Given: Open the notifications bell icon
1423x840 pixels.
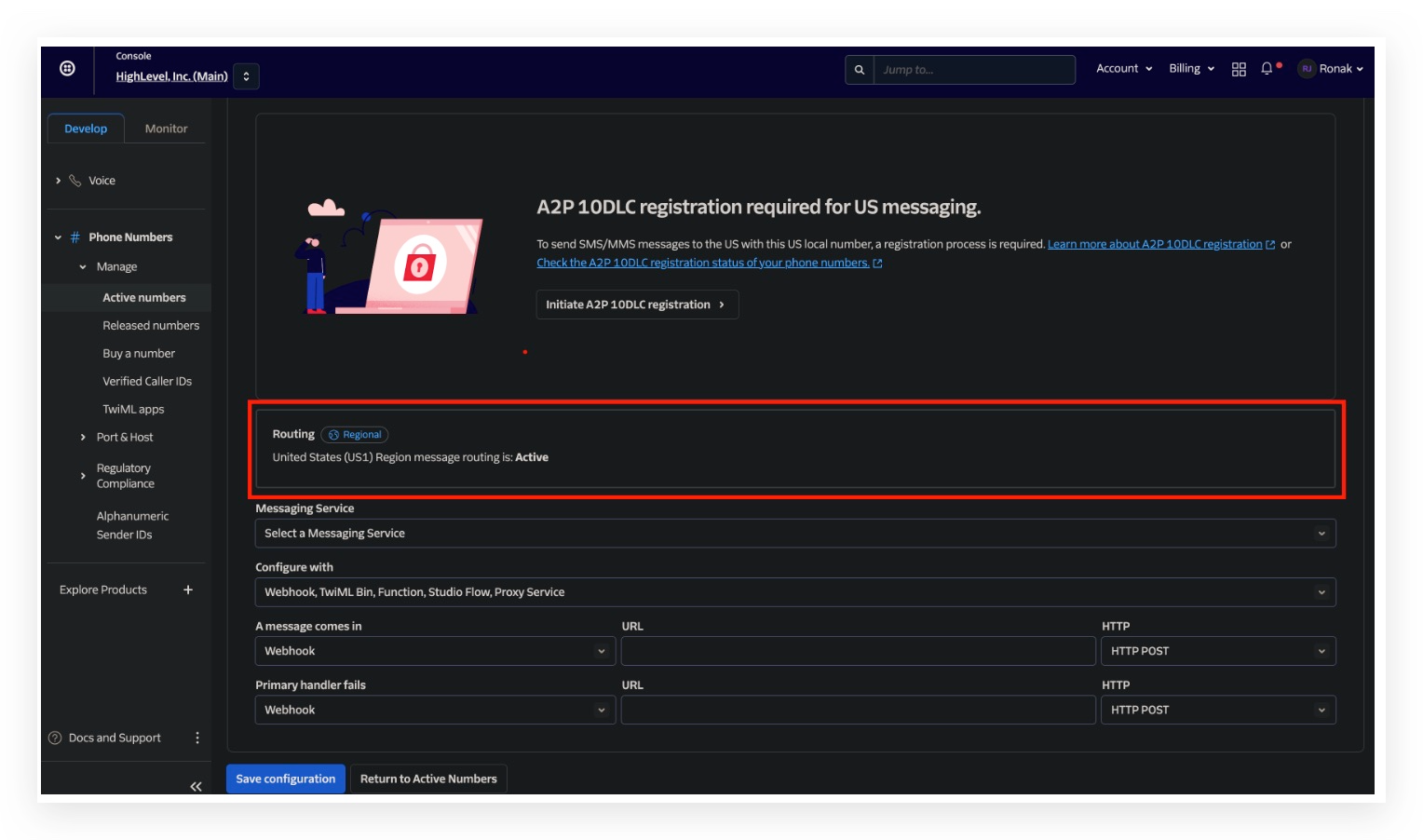Looking at the screenshot, I should coord(1267,69).
